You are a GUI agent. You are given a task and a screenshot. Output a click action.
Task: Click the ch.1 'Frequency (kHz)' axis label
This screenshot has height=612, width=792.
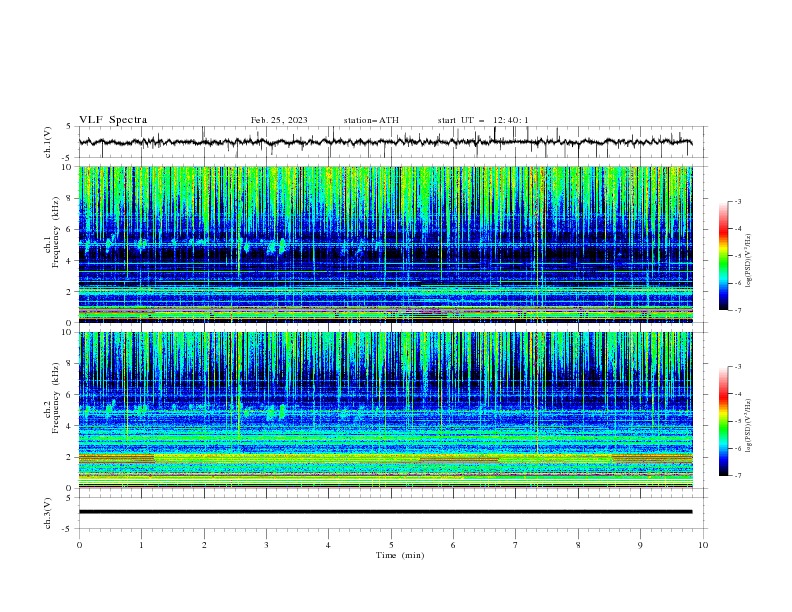56,233
